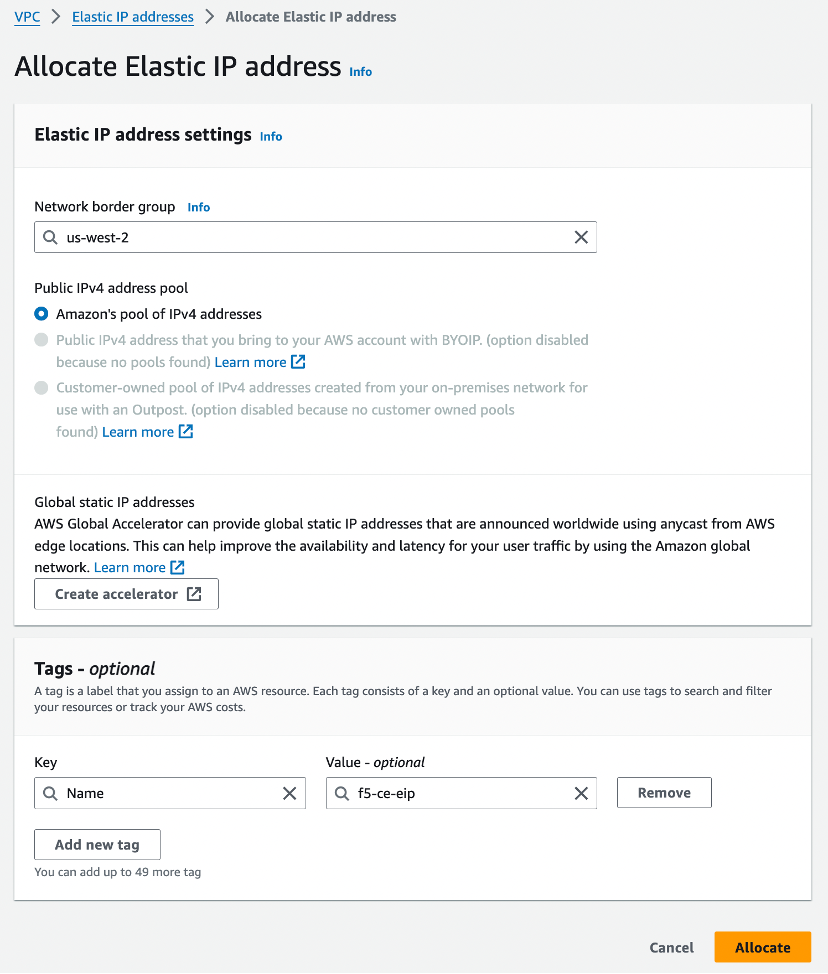
Task: Clear the Network border group field using the X icon
Action: (581, 237)
